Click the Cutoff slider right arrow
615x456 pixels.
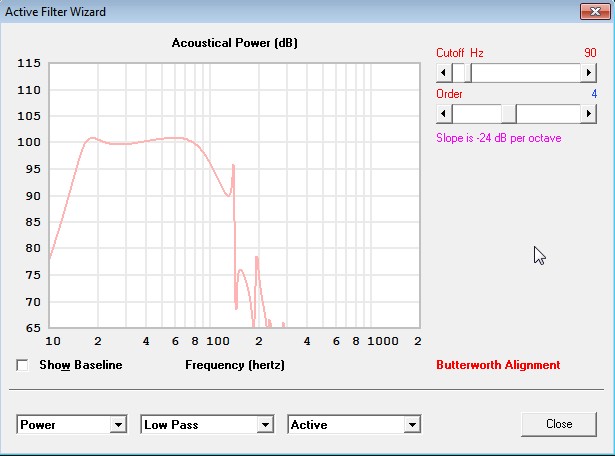point(588,73)
